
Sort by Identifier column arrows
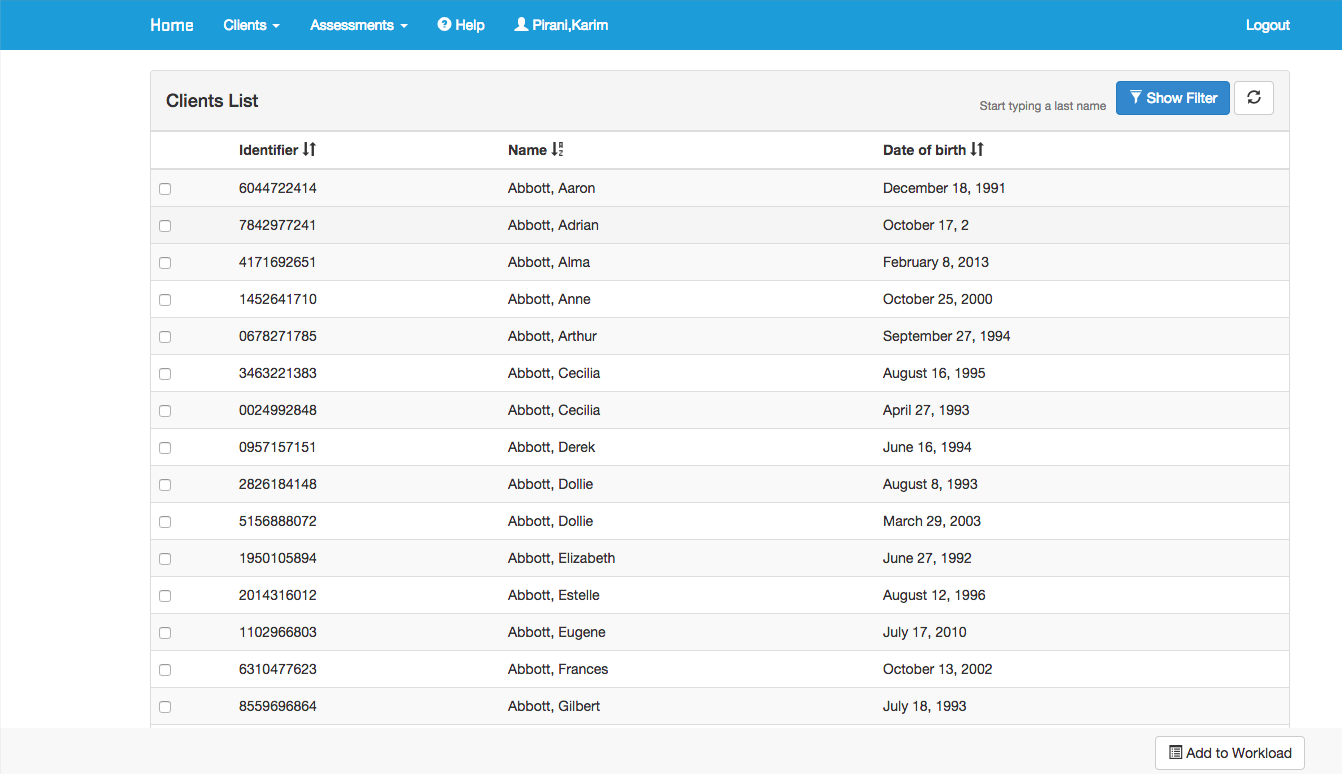[x=309, y=150]
